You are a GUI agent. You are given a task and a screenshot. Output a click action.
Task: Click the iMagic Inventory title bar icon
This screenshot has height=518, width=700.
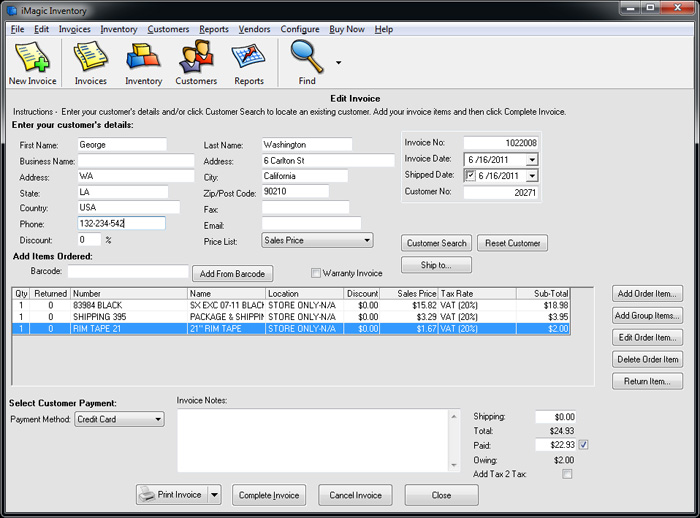11,10
